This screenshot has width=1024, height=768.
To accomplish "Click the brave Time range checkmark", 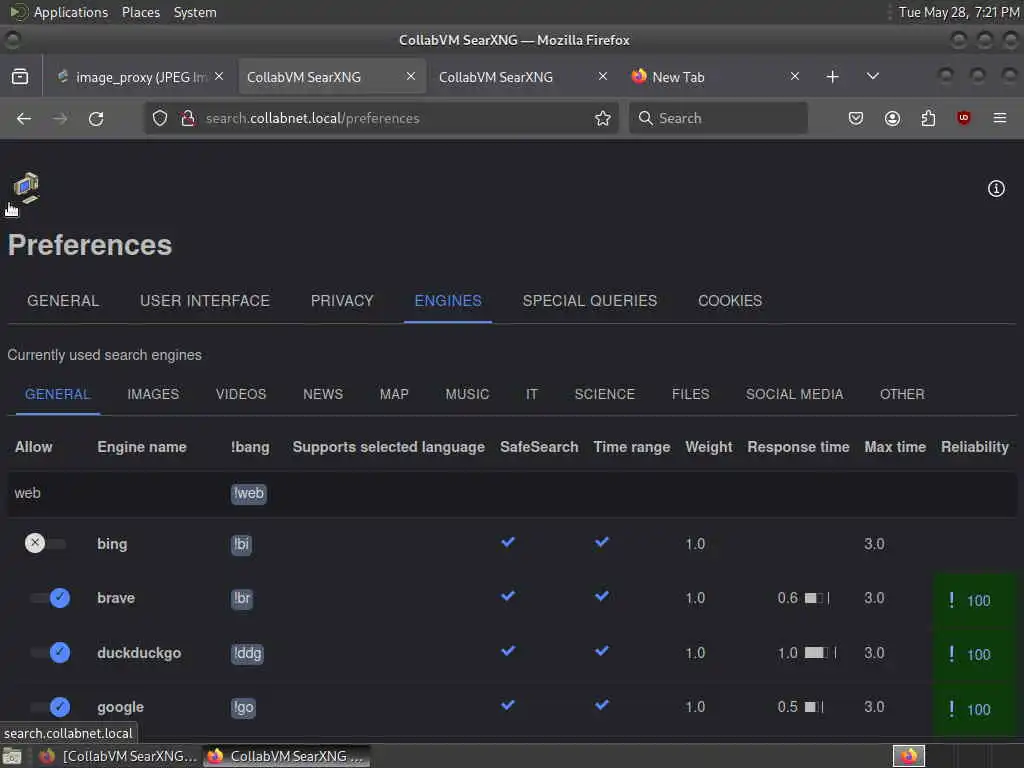I will tap(602, 596).
